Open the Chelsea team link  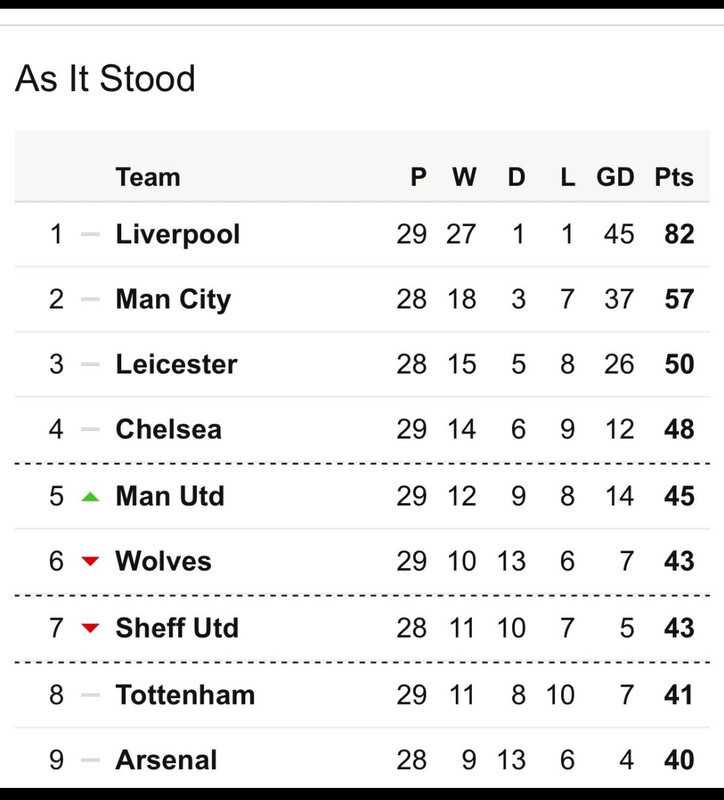click(x=168, y=429)
